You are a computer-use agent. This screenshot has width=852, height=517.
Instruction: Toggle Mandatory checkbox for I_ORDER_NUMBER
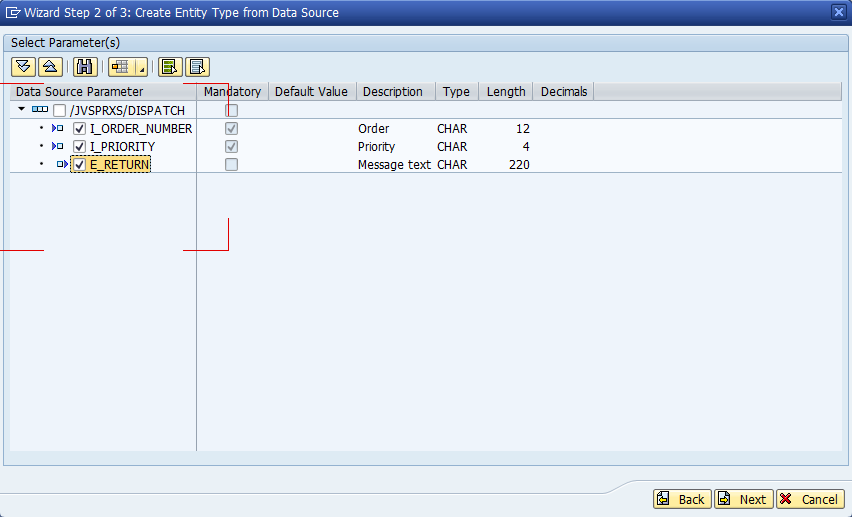click(231, 128)
